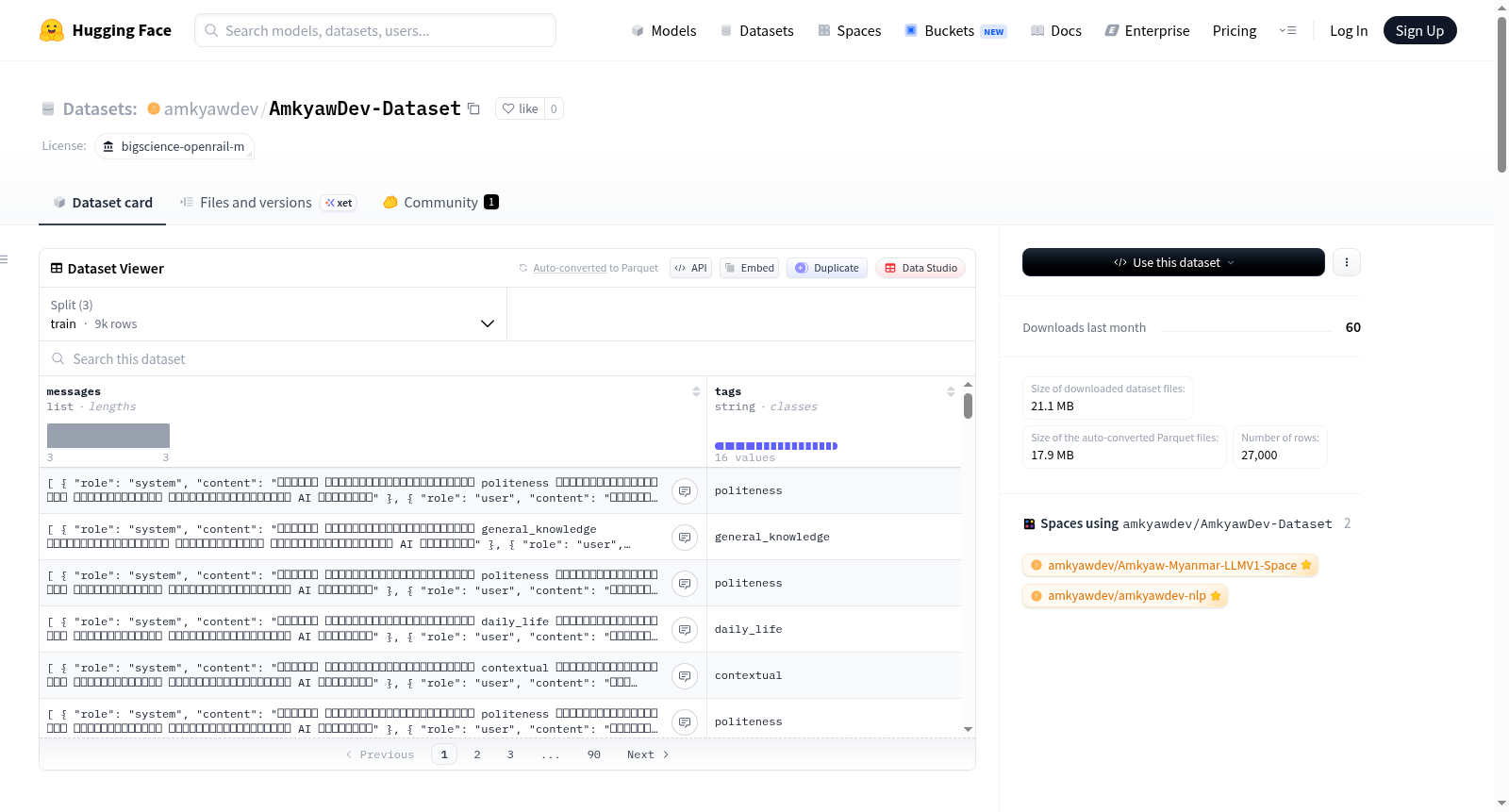This screenshot has width=1509, height=812.
Task: Click the tags classes distribution bar
Action: [776, 446]
